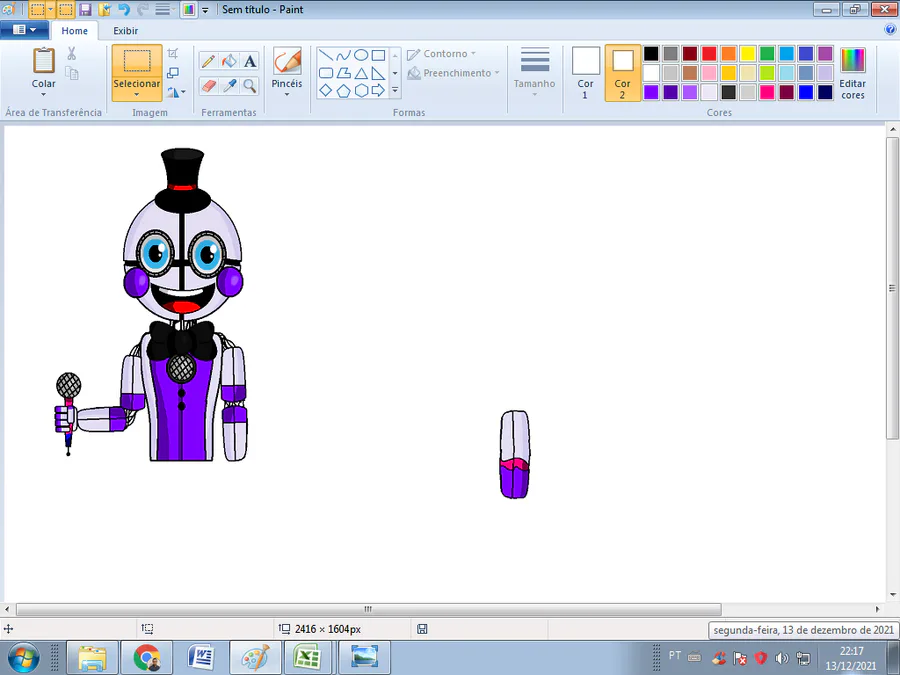The width and height of the screenshot is (900, 675).
Task: Open Excel from the taskbar
Action: [309, 658]
